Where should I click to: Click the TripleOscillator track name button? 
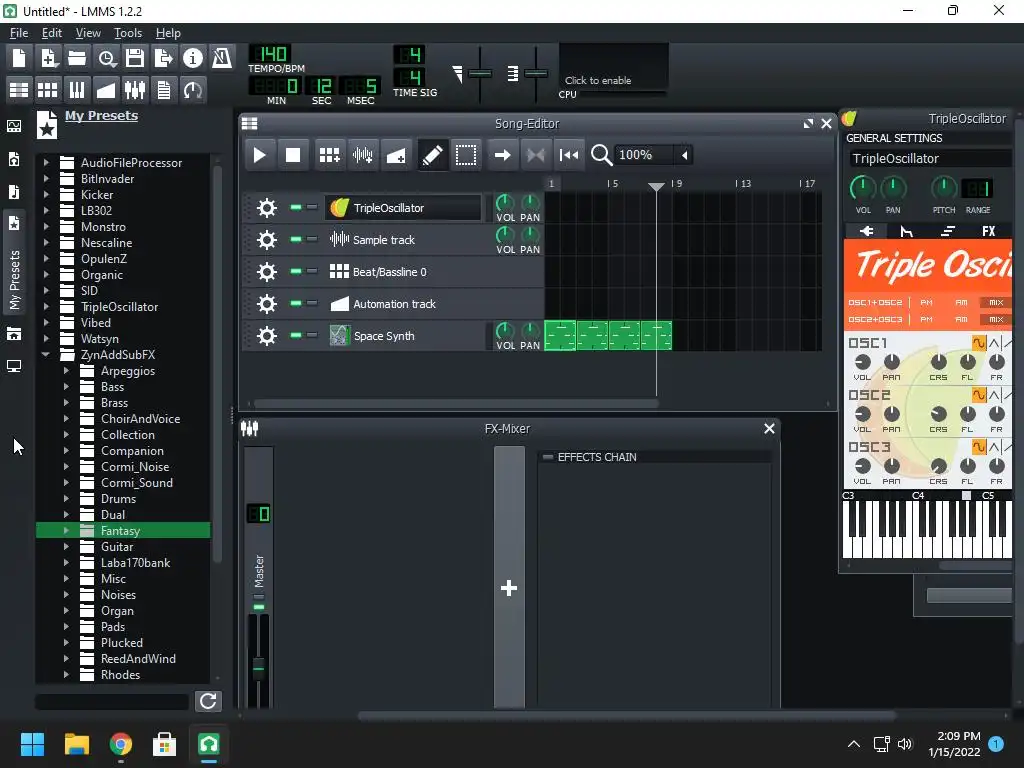403,208
